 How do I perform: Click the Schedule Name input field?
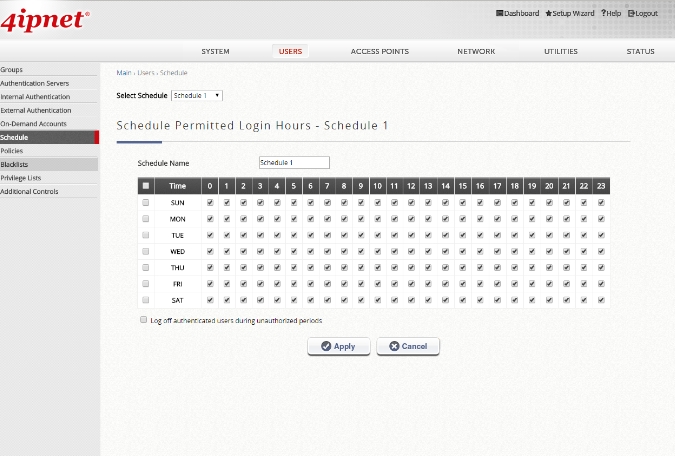(294, 162)
